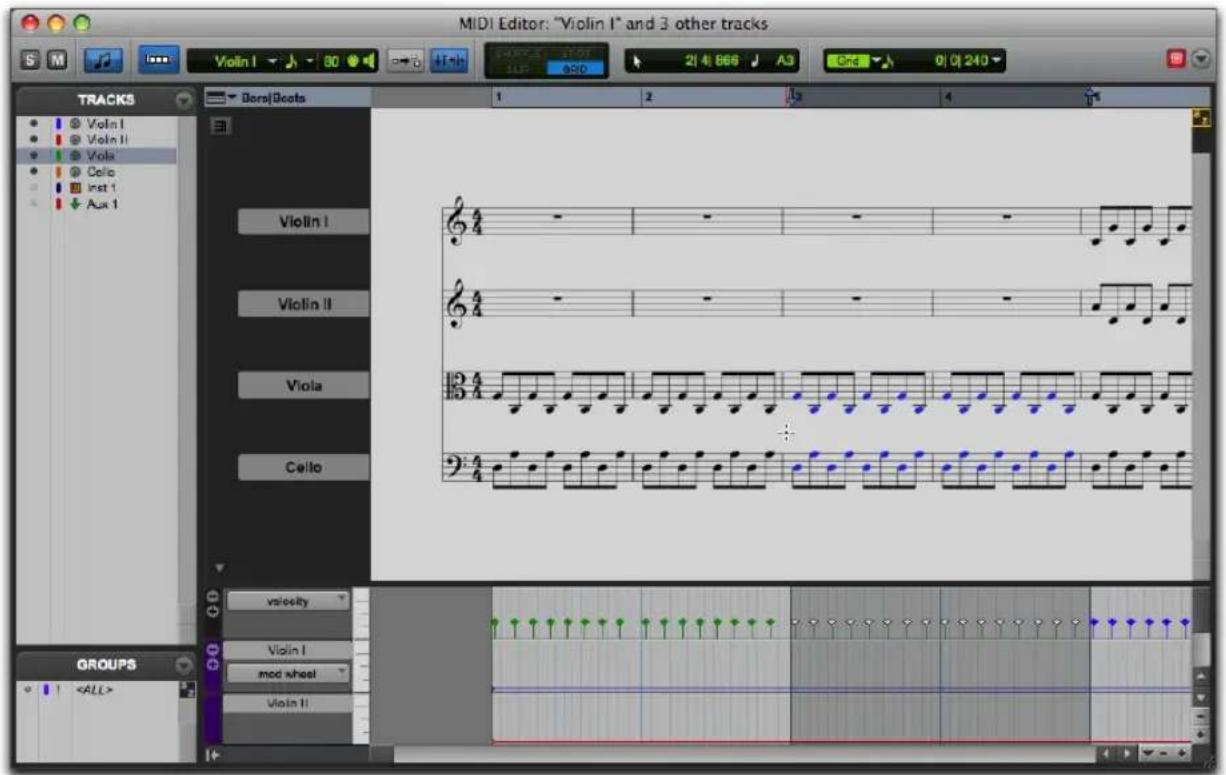
Task: Select Shuffle edit mode
Action: pyautogui.click(x=518, y=54)
